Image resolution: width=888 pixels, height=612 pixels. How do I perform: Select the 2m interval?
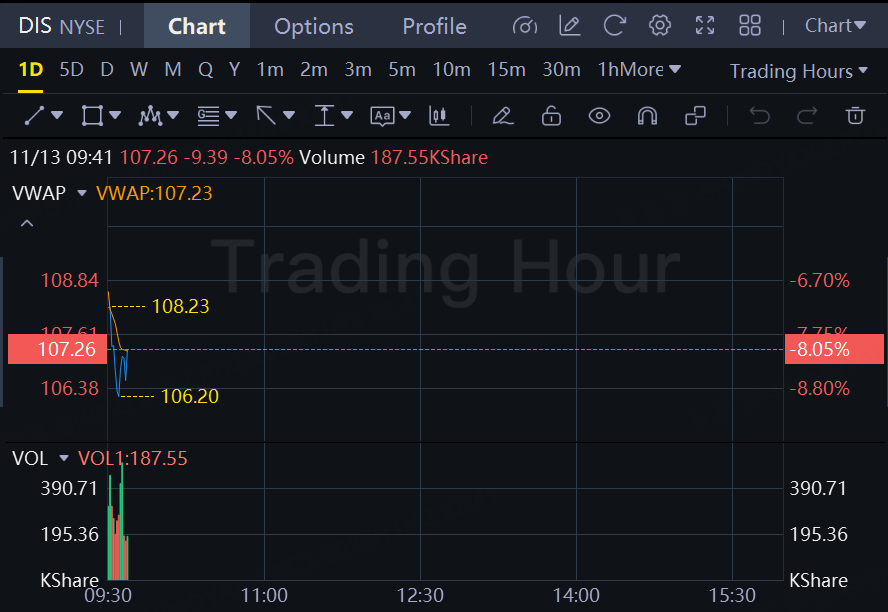tap(314, 70)
